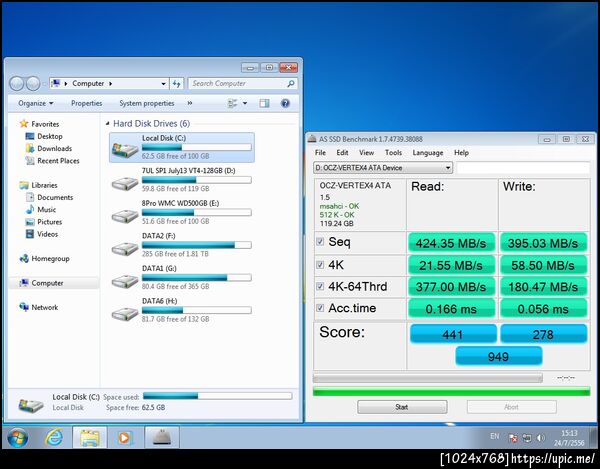Open Windows Explorer taskbar icon
Viewport: 600px width, 469px height.
coord(90,437)
